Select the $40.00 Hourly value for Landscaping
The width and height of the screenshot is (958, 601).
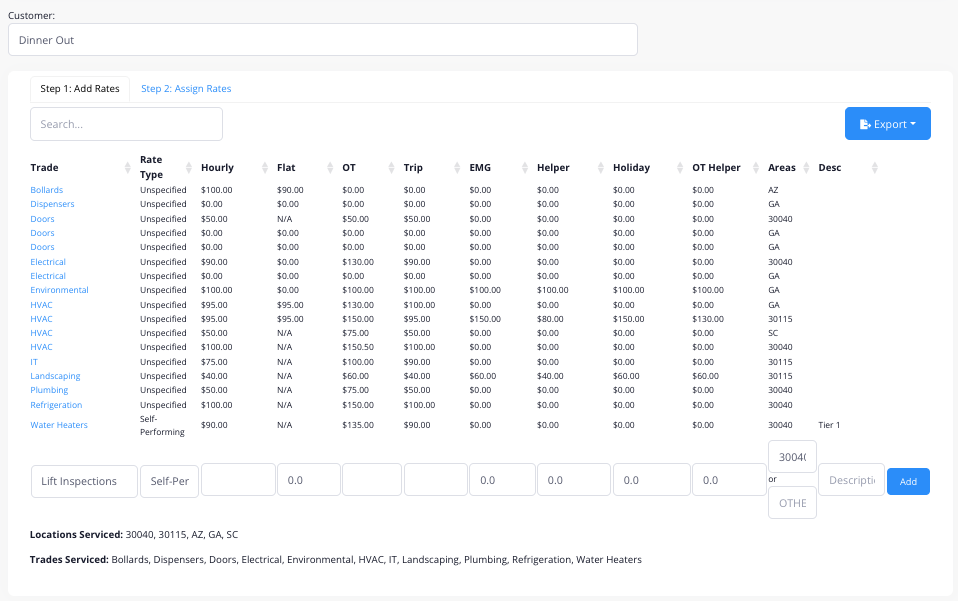pyautogui.click(x=214, y=376)
